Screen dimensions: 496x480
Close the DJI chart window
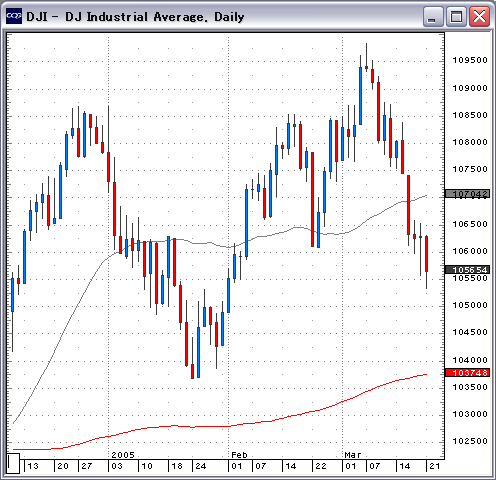(480, 16)
